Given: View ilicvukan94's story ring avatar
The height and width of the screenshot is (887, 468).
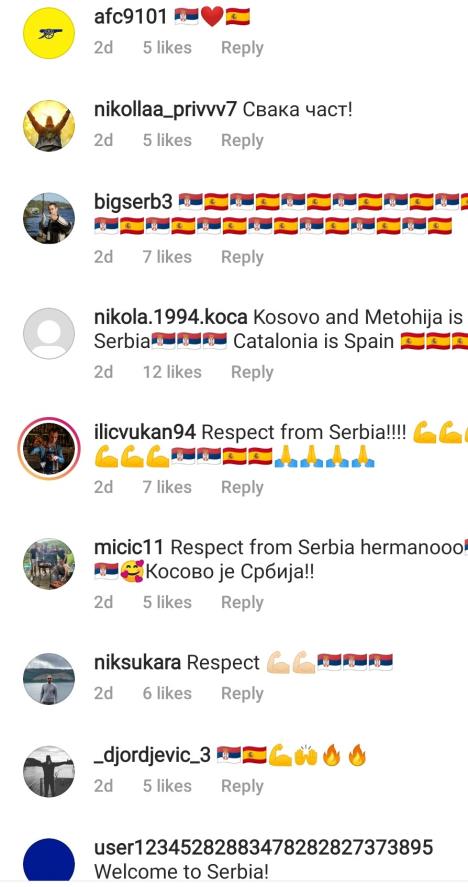Looking at the screenshot, I should 49,448.
